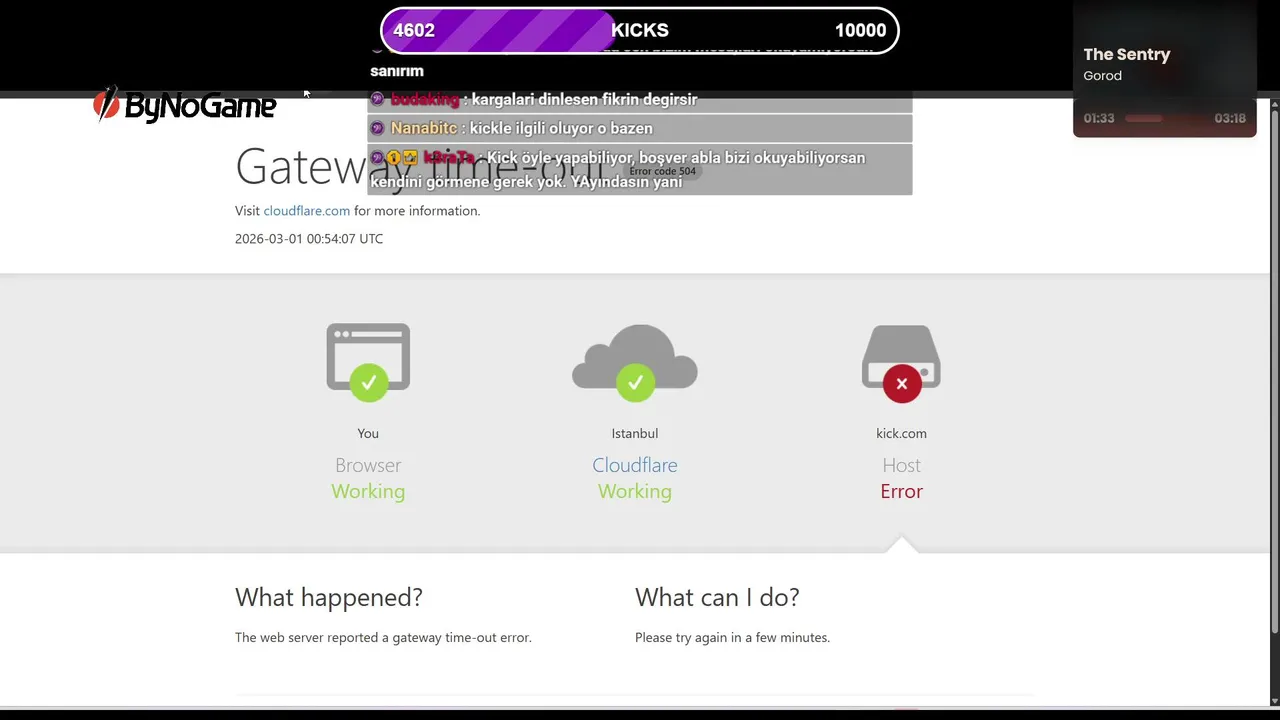The image size is (1280, 720).
Task: Click the "Error code 504" text
Action: (662, 171)
